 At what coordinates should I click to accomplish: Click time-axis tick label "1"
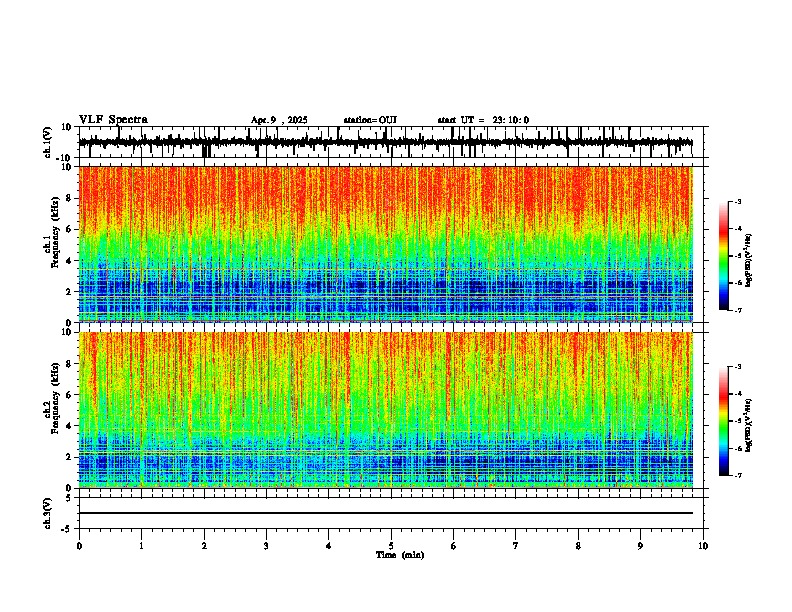click(x=141, y=546)
